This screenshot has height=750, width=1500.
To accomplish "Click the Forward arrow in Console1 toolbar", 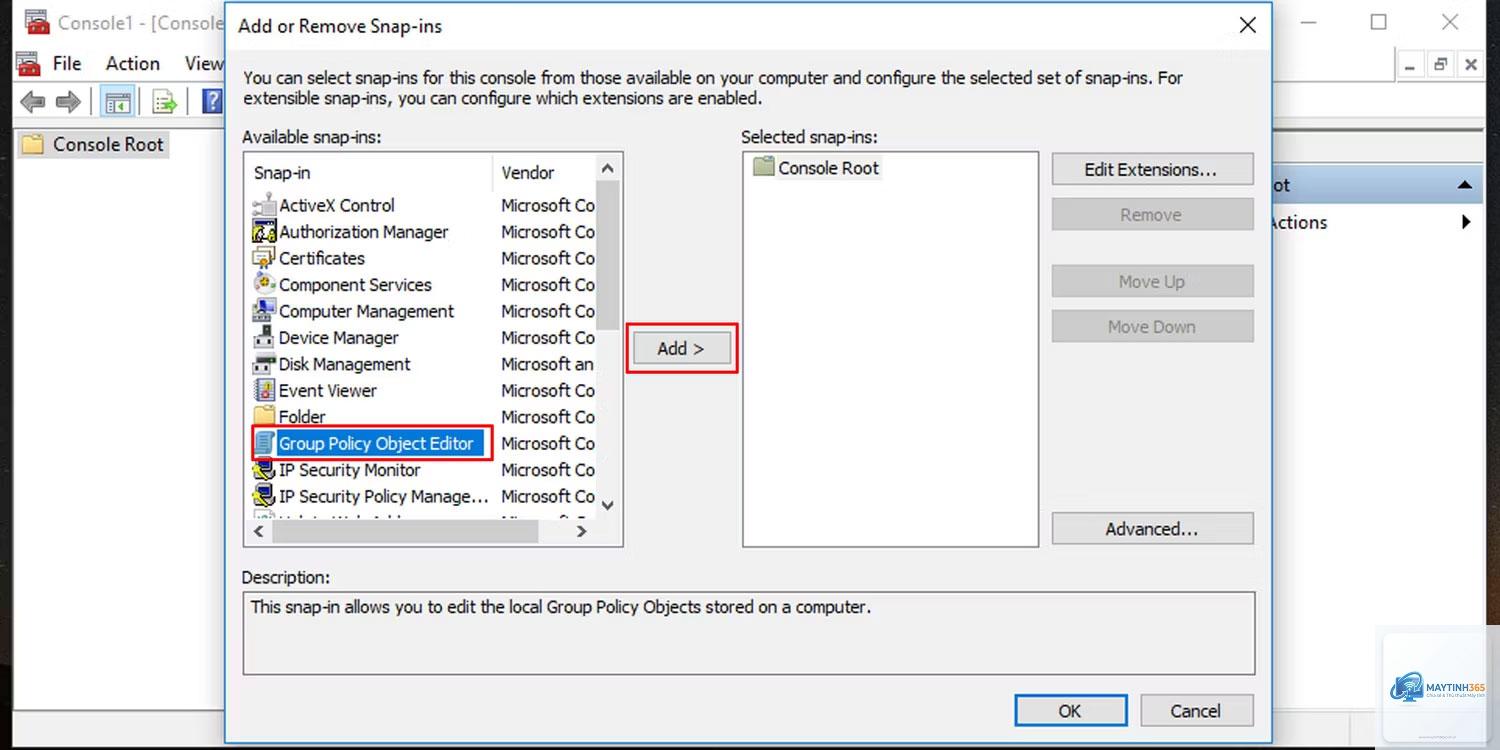I will [68, 101].
